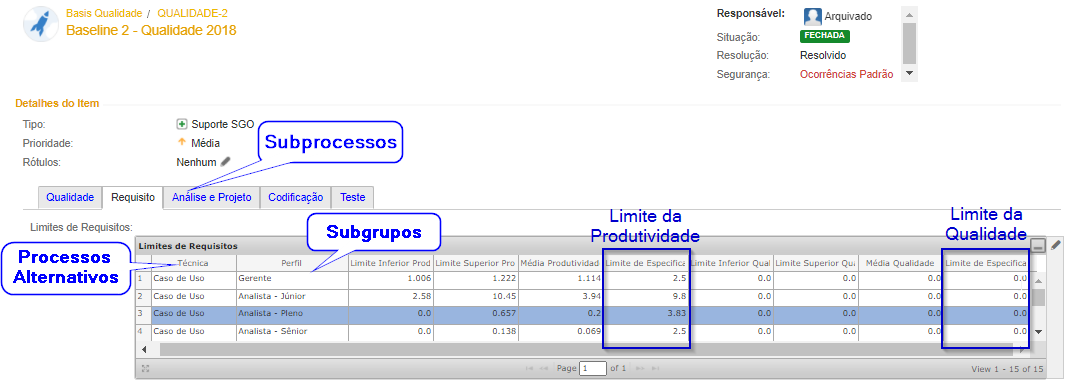Screen dimensions: 1076x388
Task: Click the Resolvido resolution value
Action: (x=823, y=56)
